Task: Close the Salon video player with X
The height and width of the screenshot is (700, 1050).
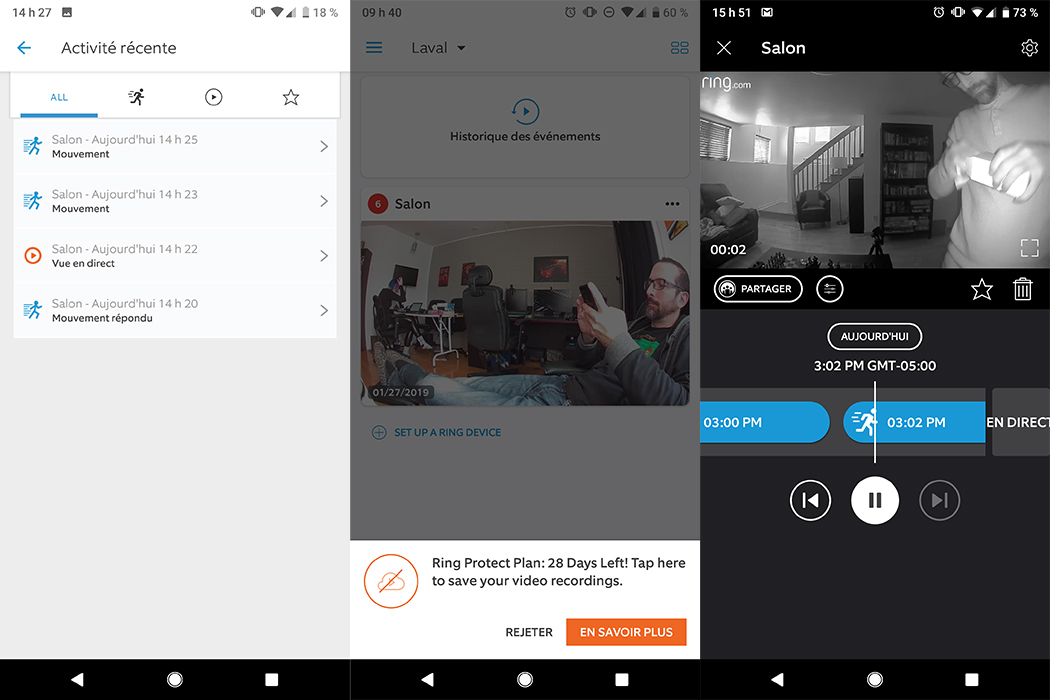Action: tap(724, 48)
